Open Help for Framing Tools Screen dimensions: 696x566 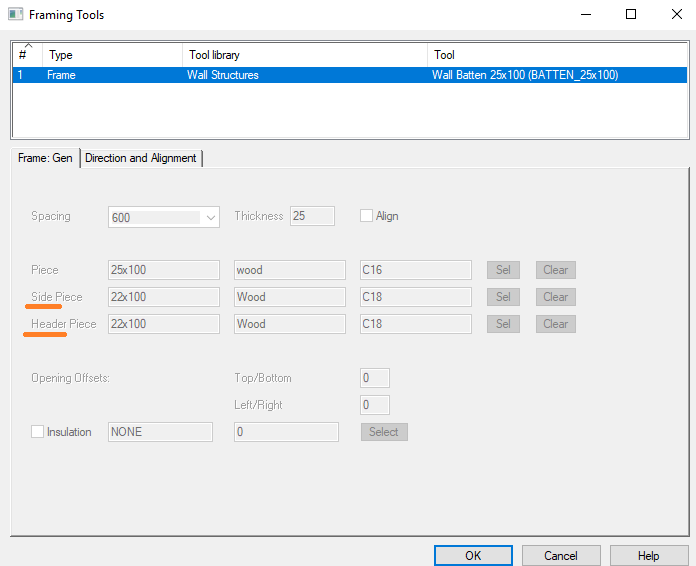click(x=648, y=555)
